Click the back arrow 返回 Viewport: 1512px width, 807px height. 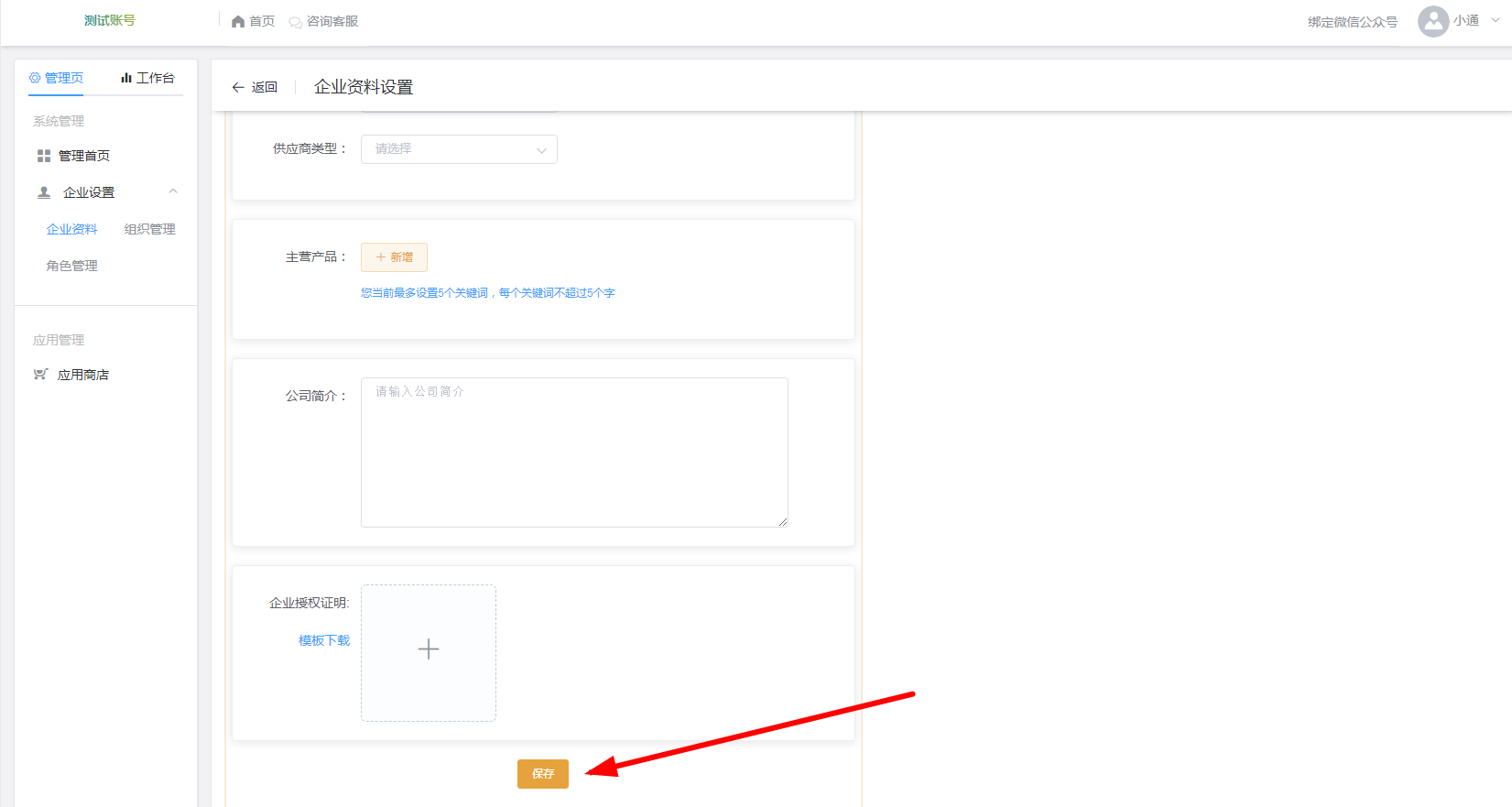(x=255, y=87)
